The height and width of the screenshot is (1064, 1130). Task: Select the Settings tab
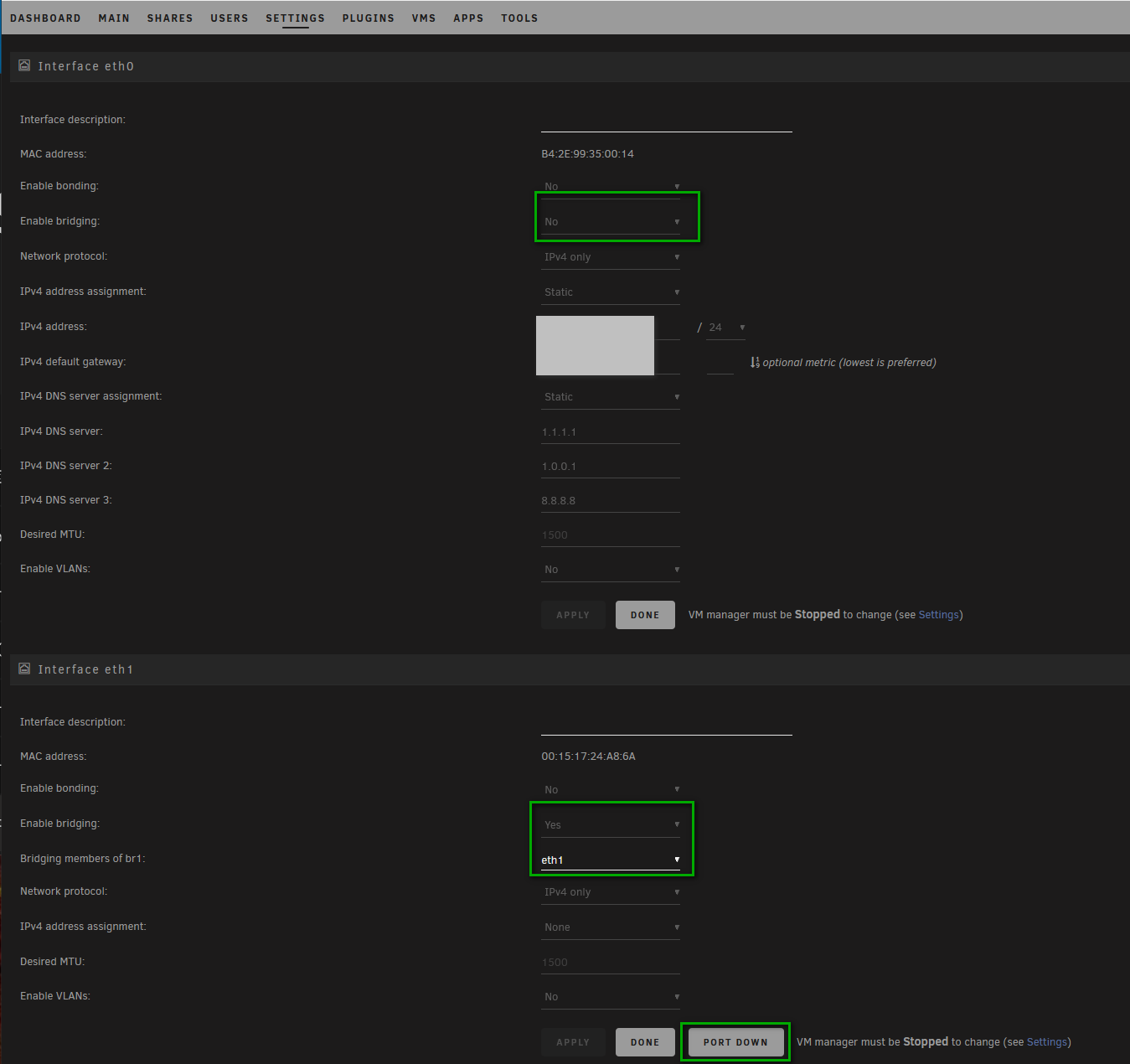click(x=295, y=18)
